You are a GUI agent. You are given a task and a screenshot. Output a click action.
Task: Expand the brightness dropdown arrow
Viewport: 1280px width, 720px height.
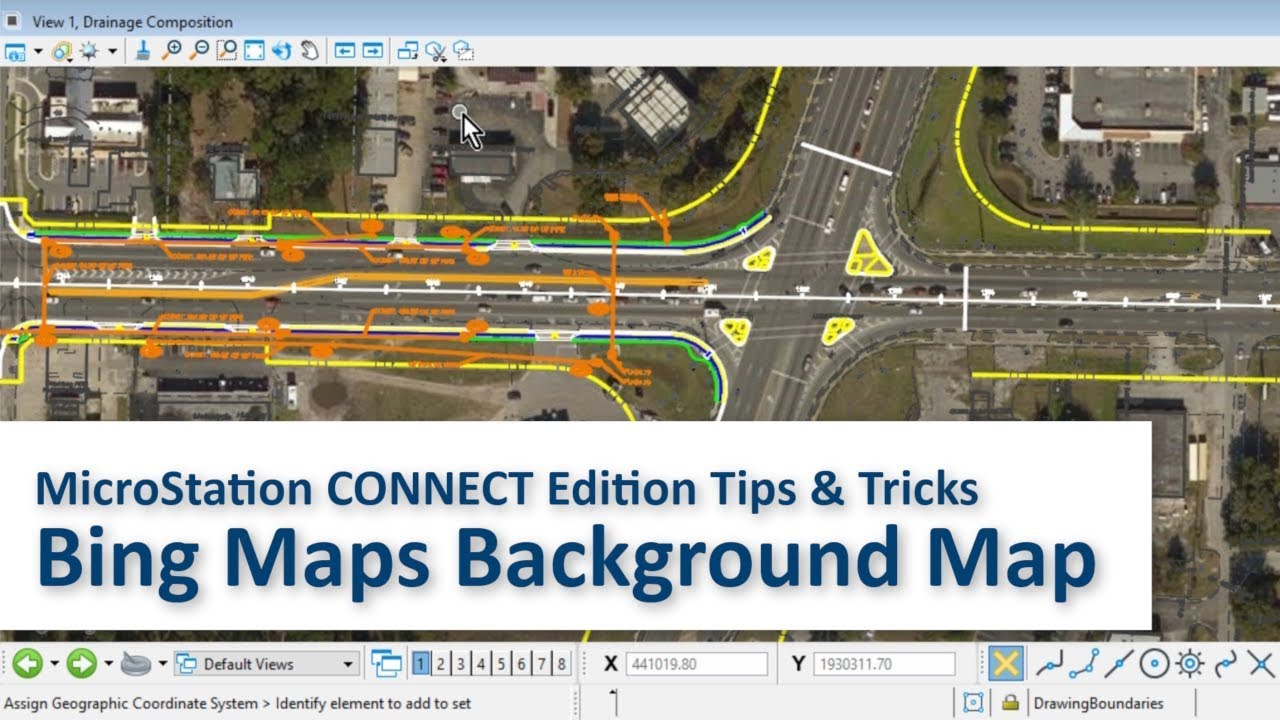112,51
